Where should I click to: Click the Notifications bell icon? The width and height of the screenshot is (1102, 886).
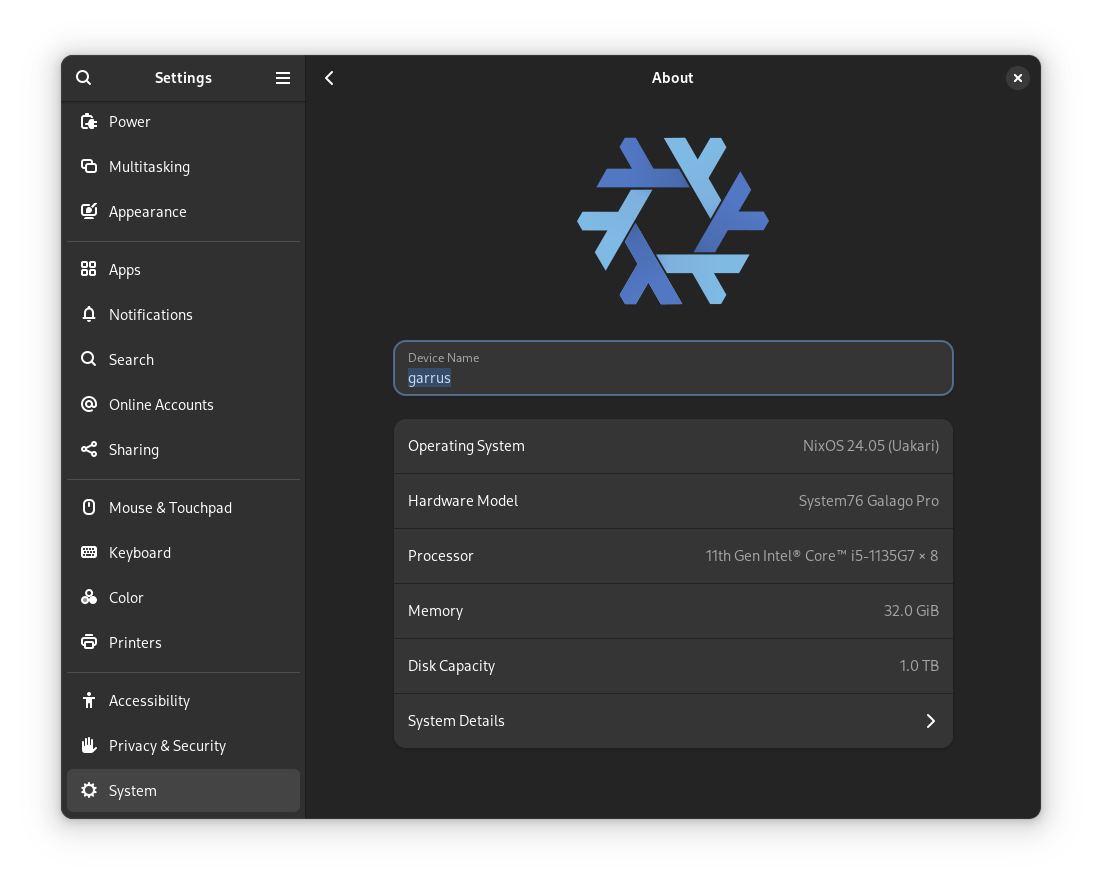pyautogui.click(x=89, y=314)
